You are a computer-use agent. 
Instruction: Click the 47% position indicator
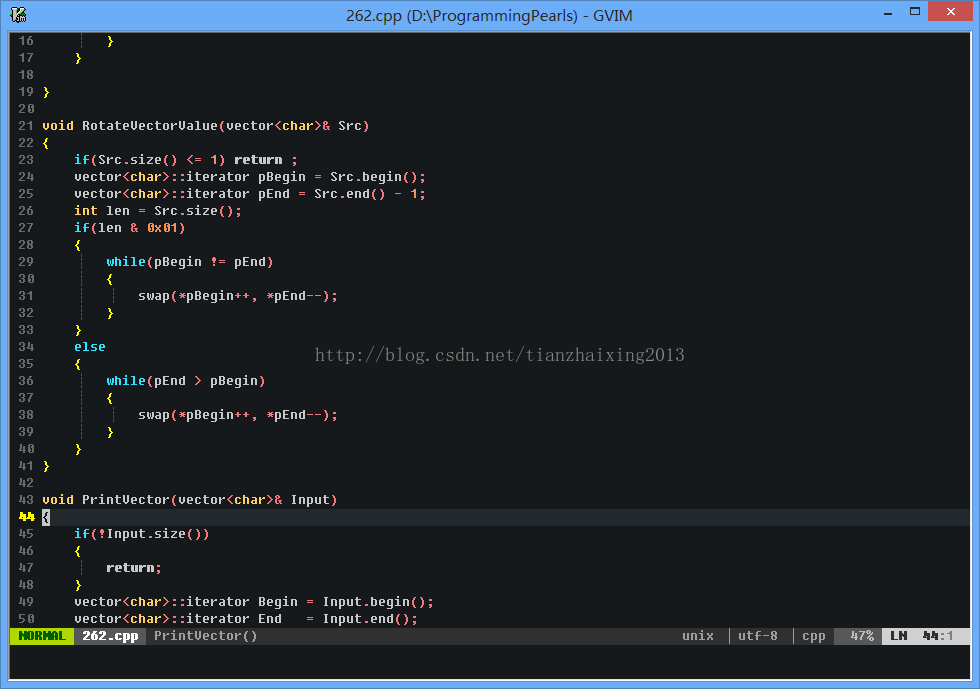pos(861,636)
